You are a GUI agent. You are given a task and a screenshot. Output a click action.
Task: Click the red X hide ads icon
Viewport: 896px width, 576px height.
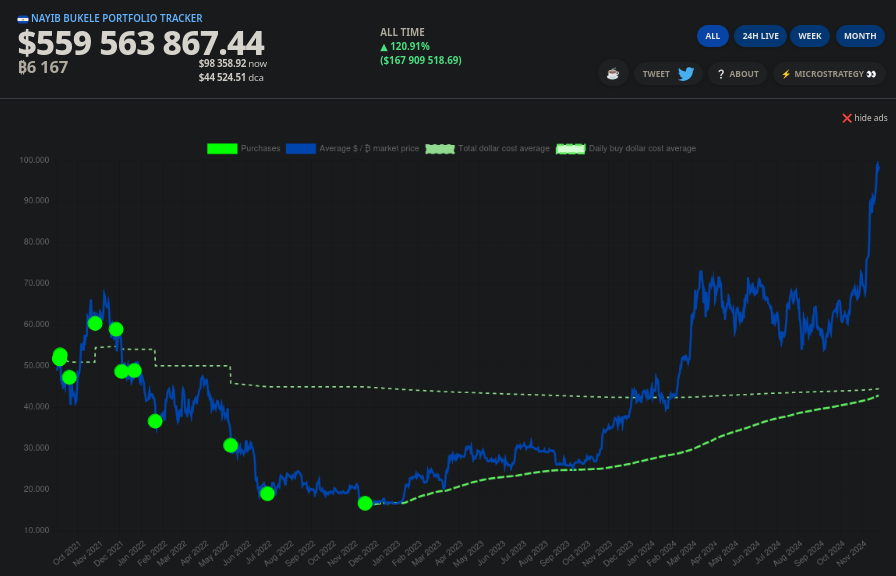tap(847, 118)
